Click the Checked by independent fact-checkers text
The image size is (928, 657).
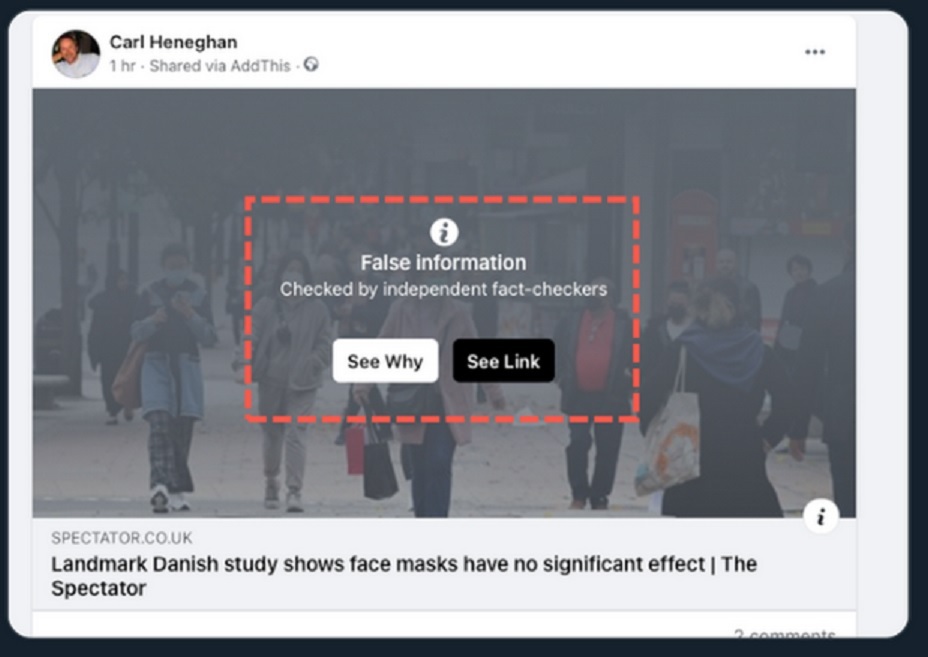pos(443,289)
